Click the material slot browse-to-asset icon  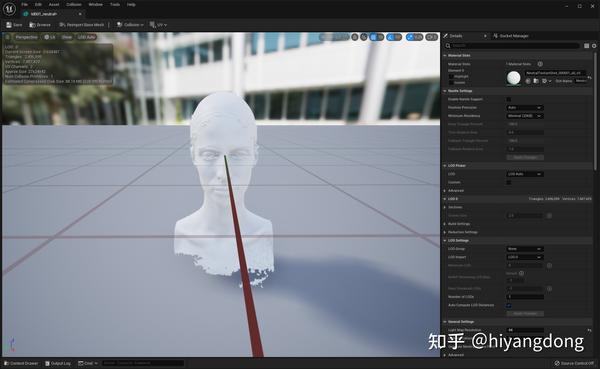(536, 81)
